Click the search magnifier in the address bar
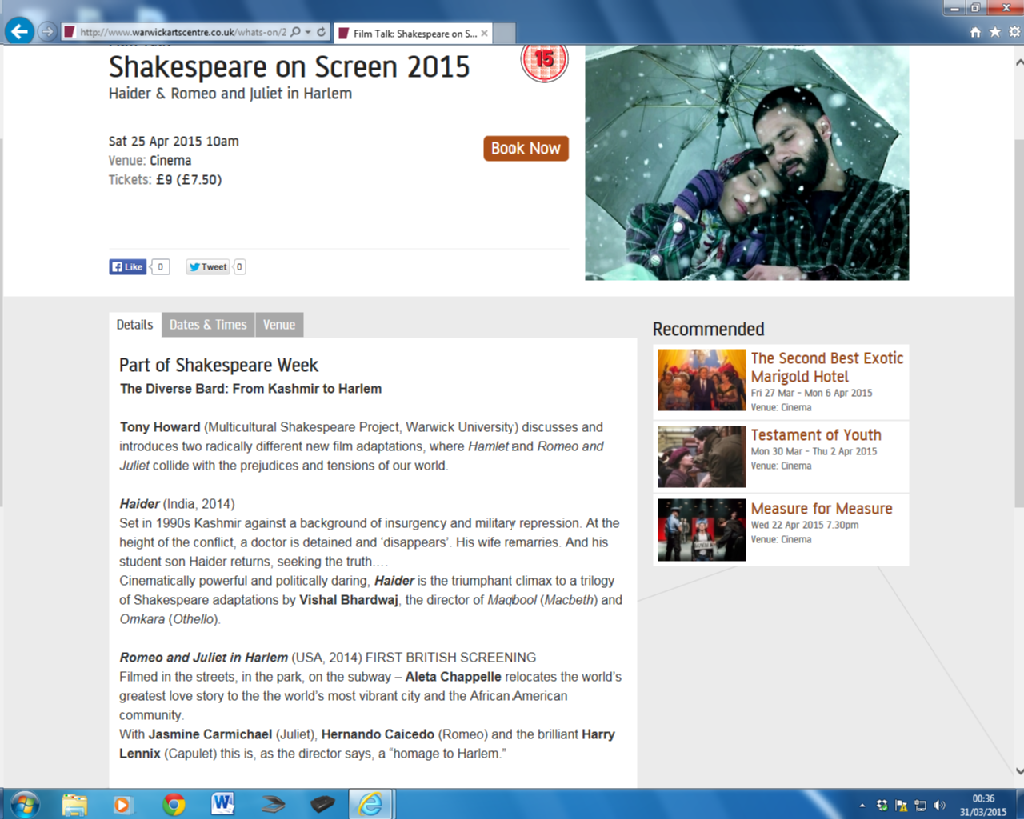Screen dimensions: 1024x819 click(295, 32)
